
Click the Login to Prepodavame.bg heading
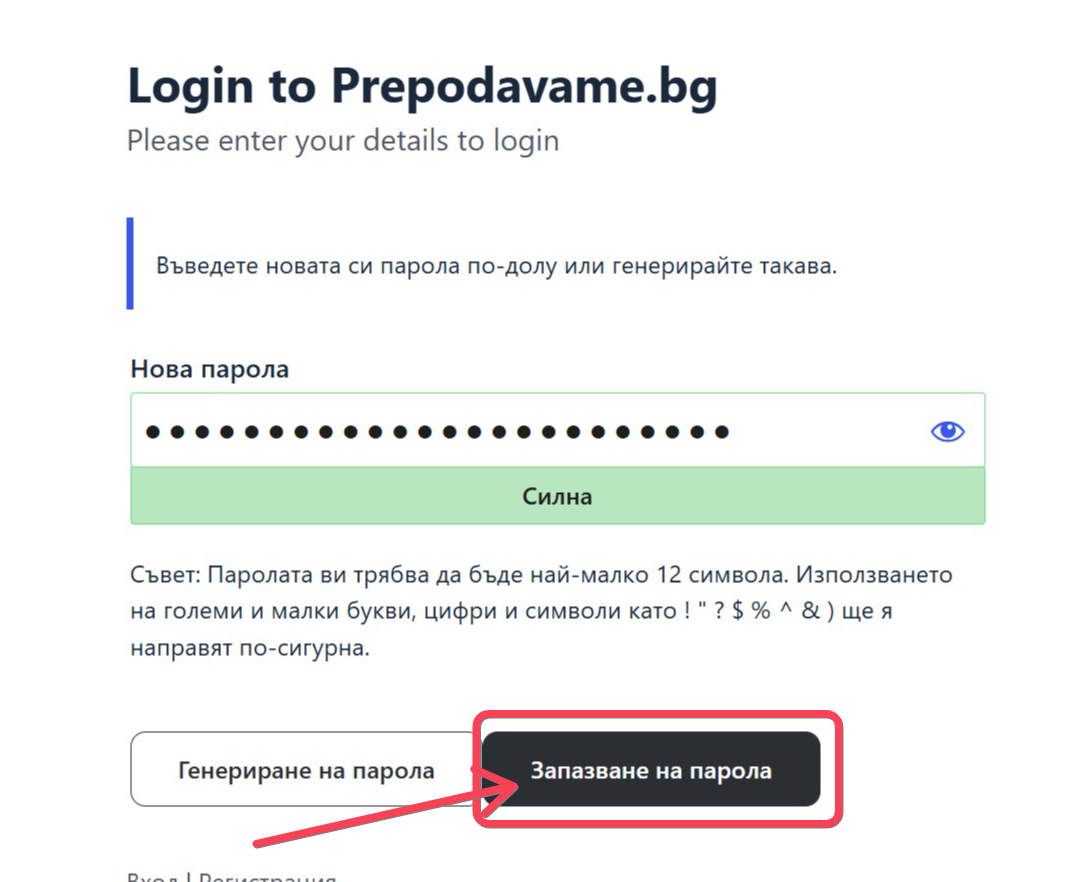422,86
